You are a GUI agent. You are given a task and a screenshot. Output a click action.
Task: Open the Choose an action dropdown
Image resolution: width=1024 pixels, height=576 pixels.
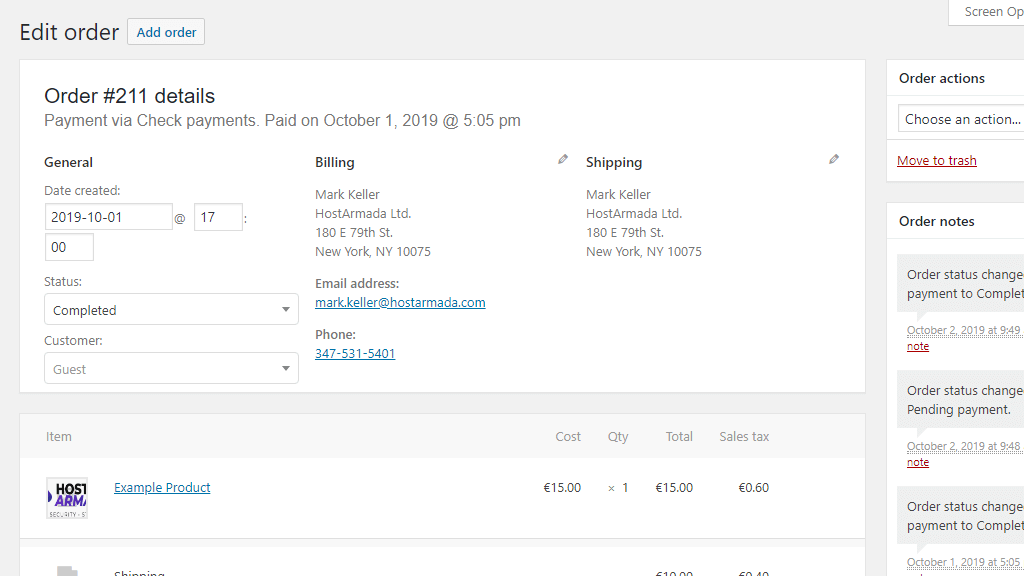(x=962, y=119)
